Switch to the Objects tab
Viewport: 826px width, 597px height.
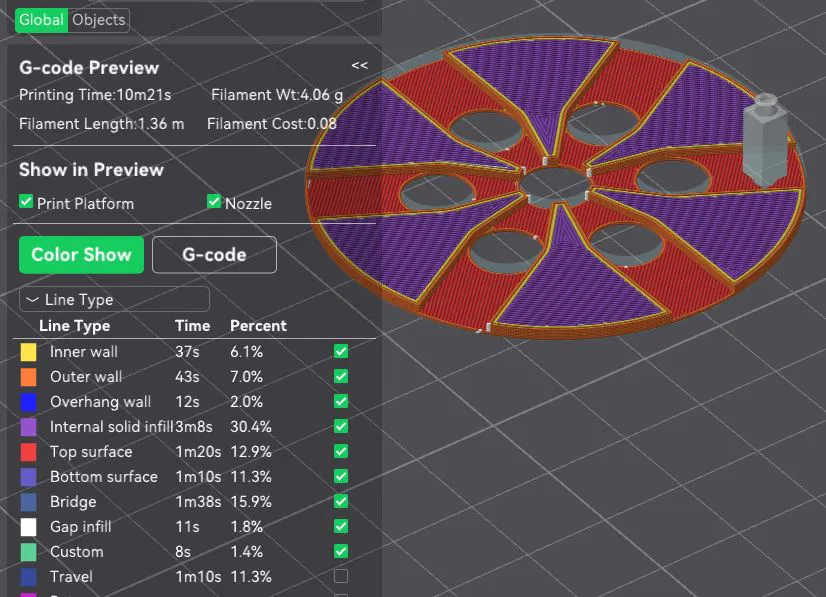99,20
